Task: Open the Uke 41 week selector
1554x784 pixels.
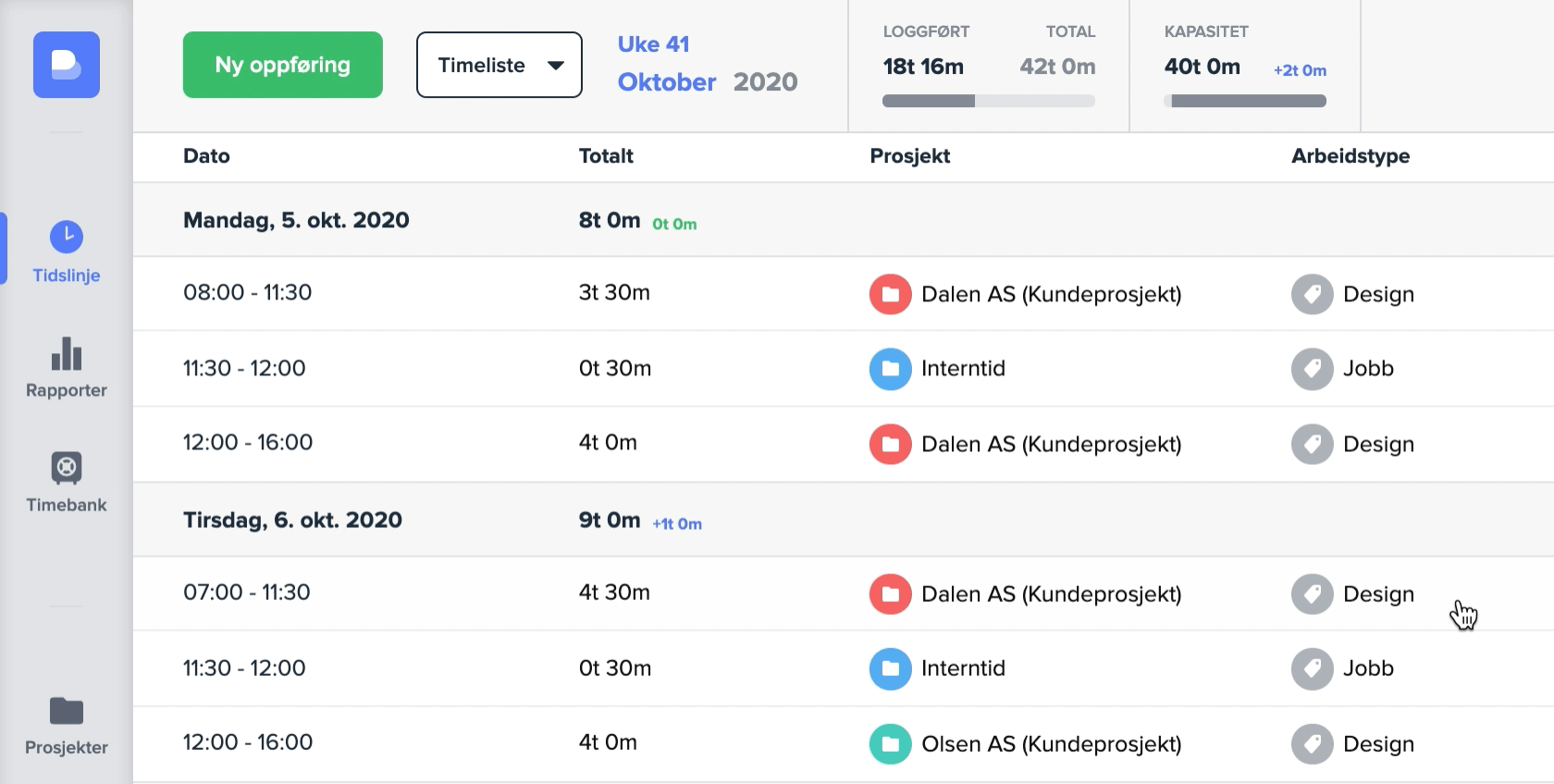Action: point(653,44)
